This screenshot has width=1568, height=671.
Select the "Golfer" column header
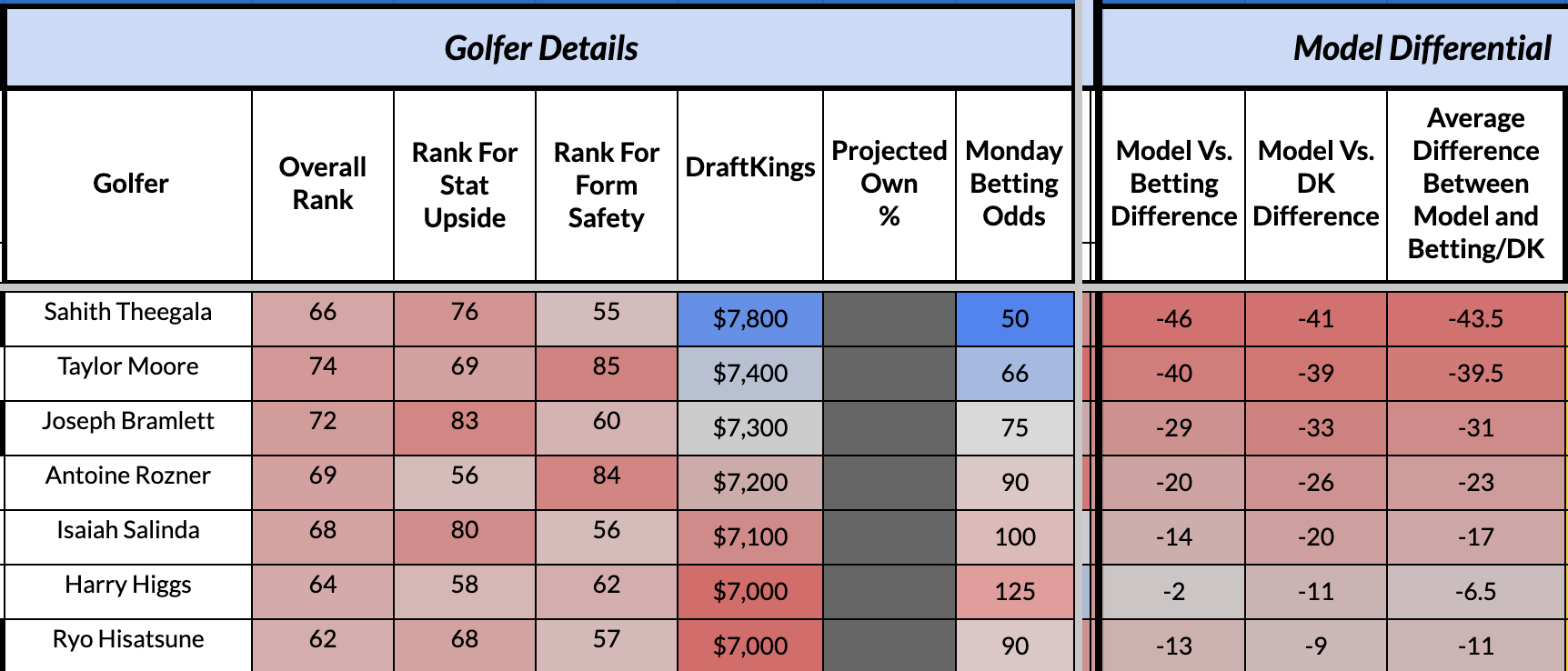[x=130, y=184]
